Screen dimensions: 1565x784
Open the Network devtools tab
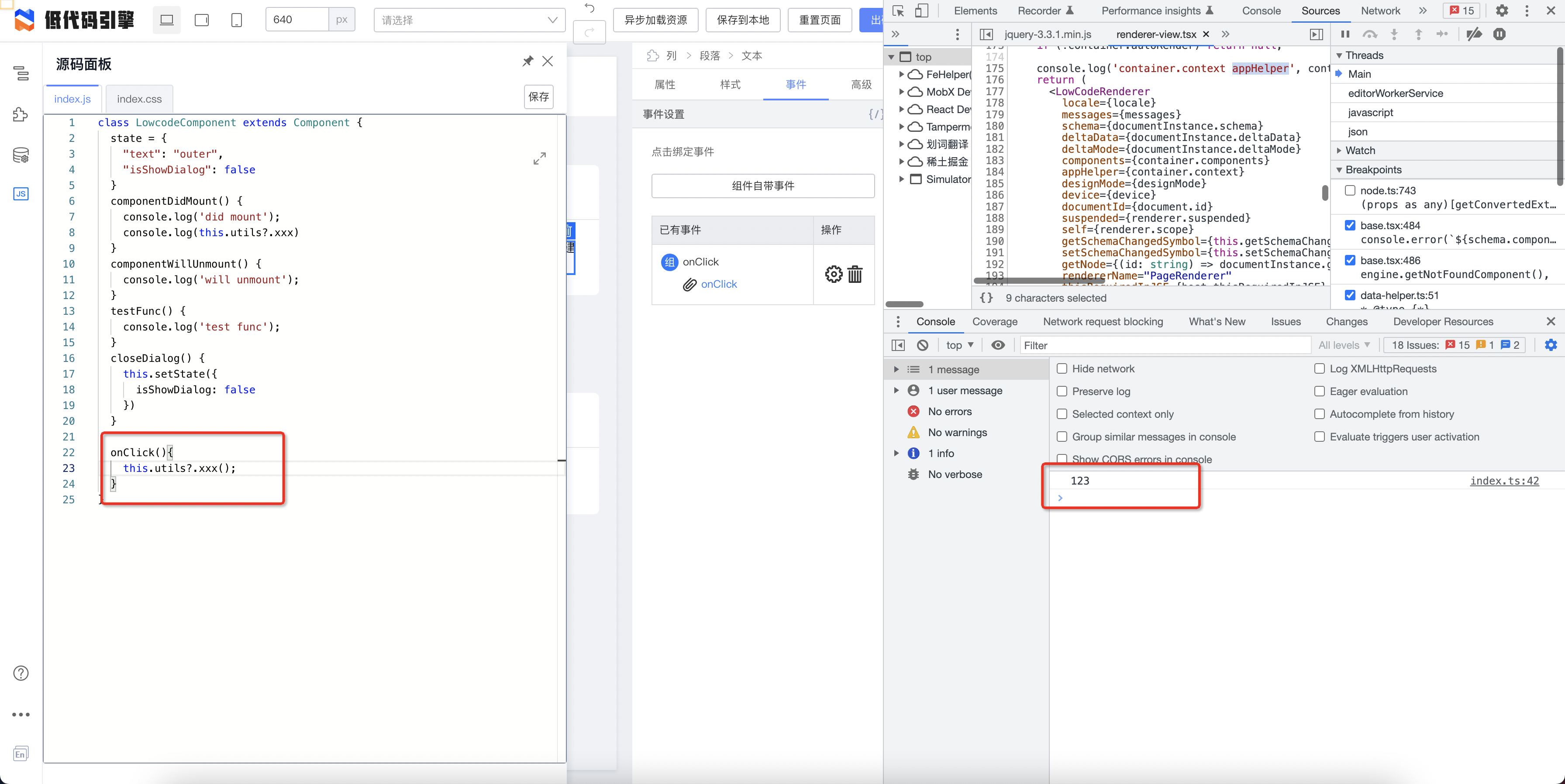coord(1380,10)
